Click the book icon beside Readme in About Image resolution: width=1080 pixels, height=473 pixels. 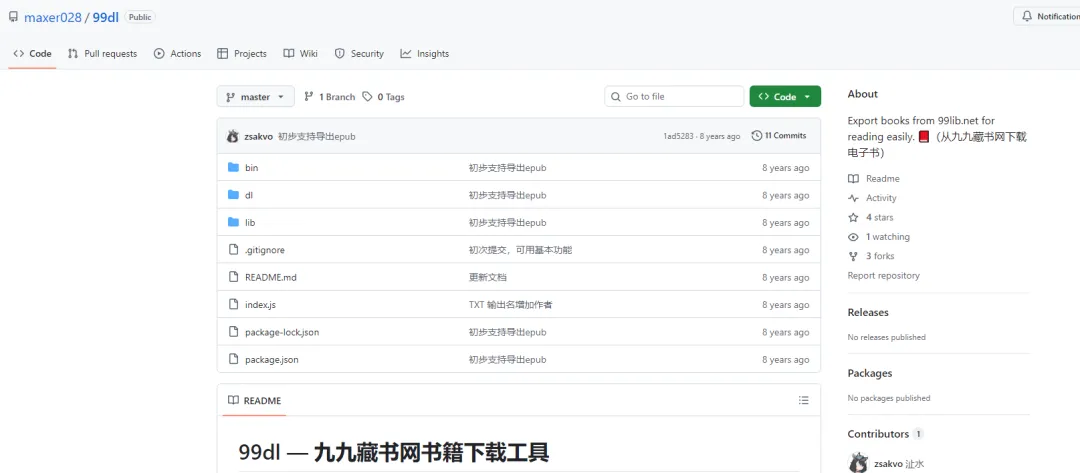click(853, 179)
